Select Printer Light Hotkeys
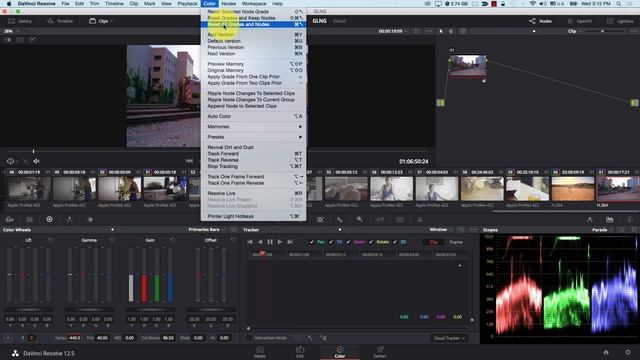 (x=253, y=216)
